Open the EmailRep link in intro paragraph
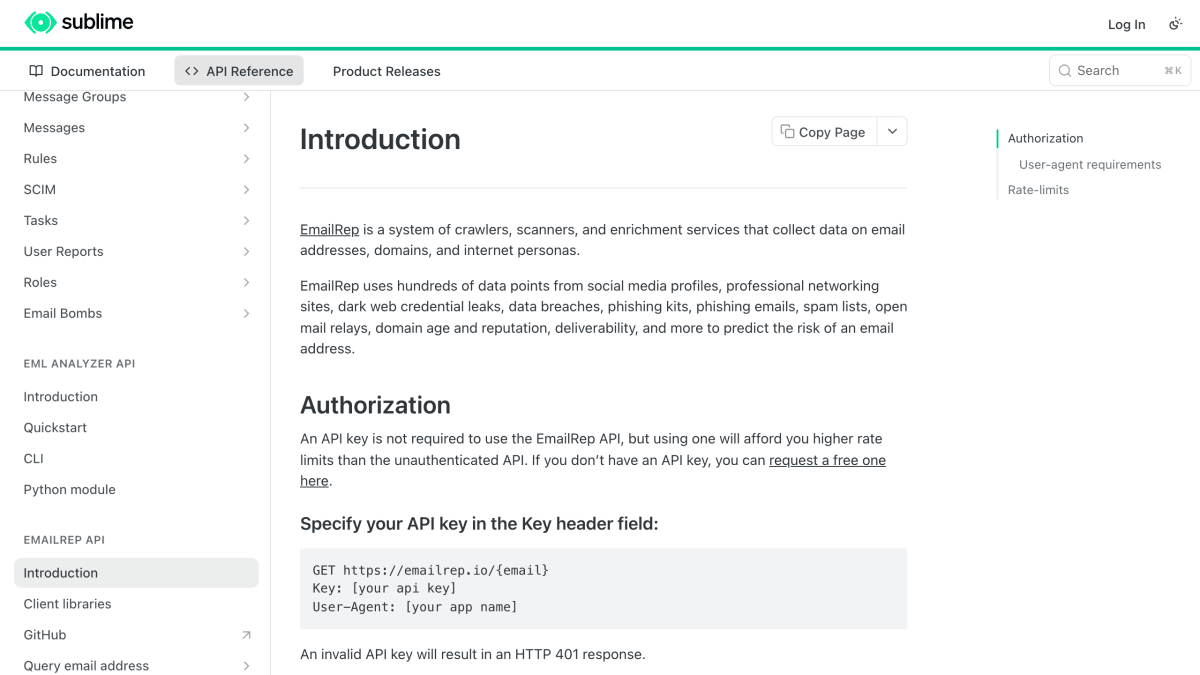Screen dimensions: 1200x675 tap(329, 229)
